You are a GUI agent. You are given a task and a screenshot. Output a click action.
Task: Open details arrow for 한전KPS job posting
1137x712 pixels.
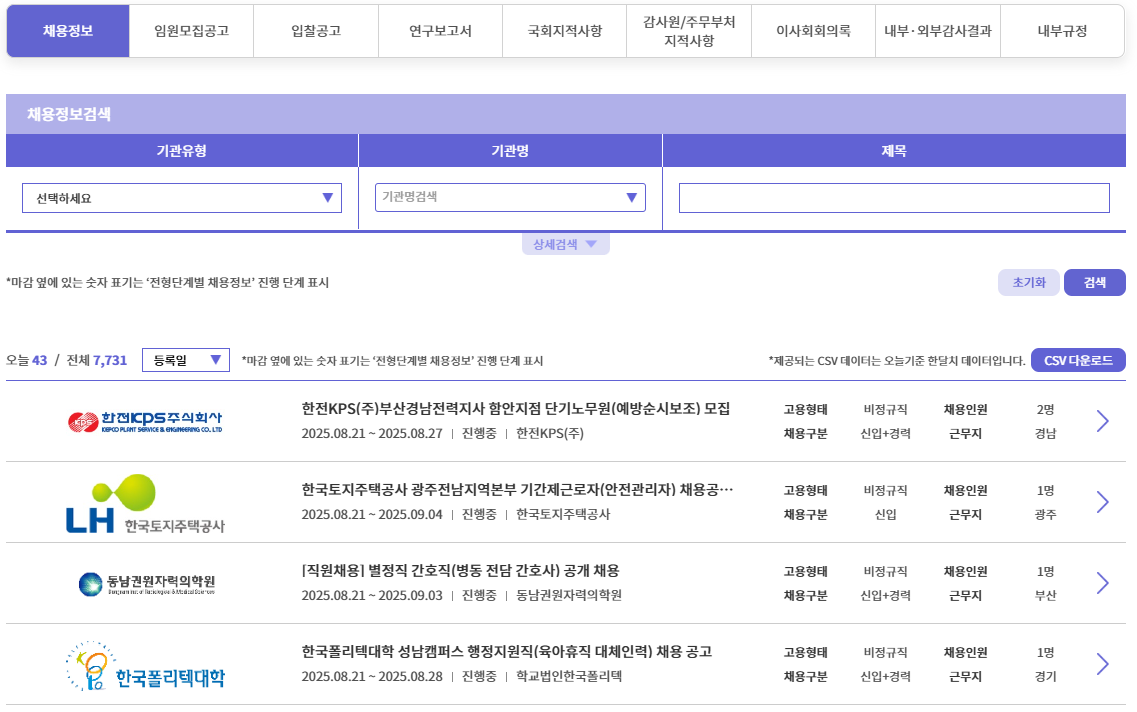(1102, 421)
